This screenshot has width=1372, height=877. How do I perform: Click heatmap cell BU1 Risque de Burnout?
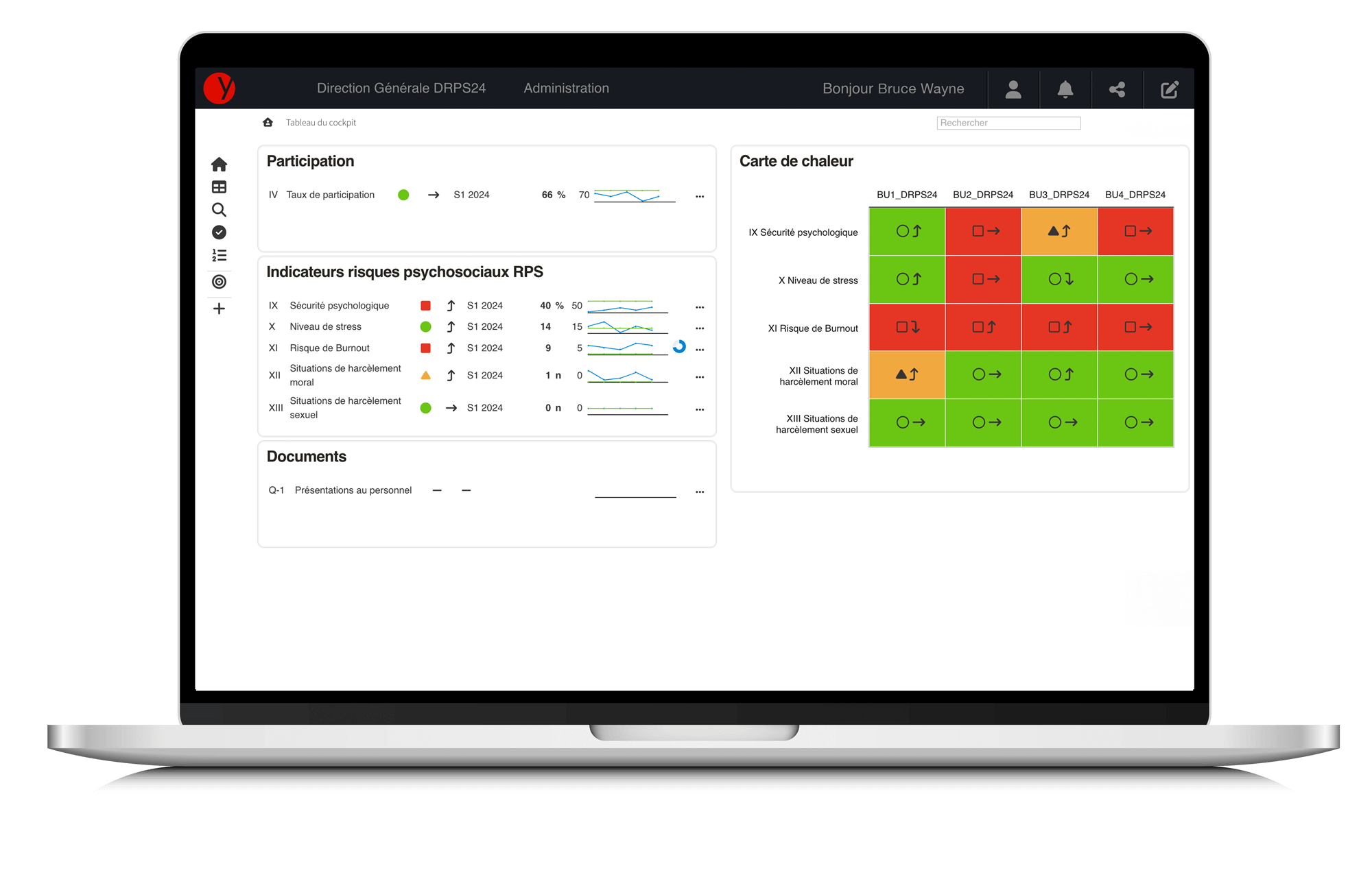coord(907,327)
